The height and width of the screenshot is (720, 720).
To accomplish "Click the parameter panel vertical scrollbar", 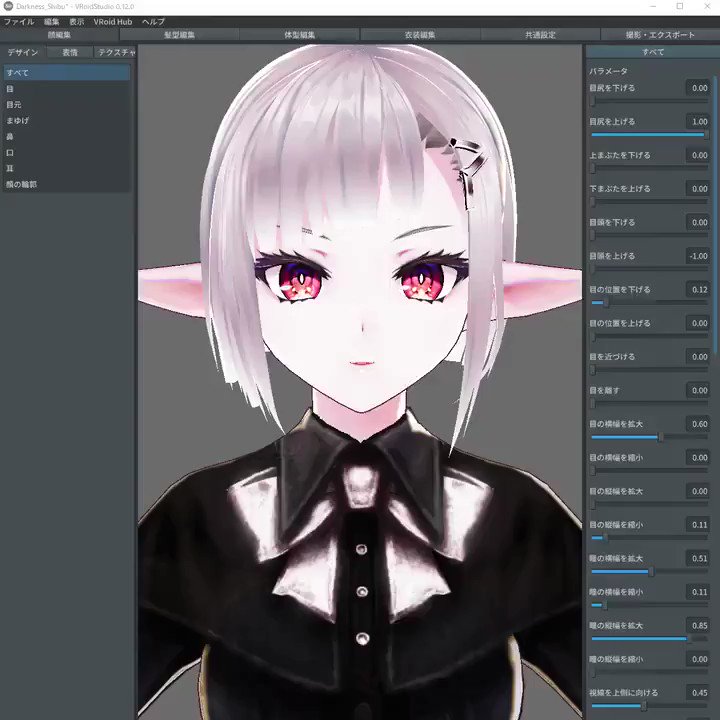I will click(714, 216).
